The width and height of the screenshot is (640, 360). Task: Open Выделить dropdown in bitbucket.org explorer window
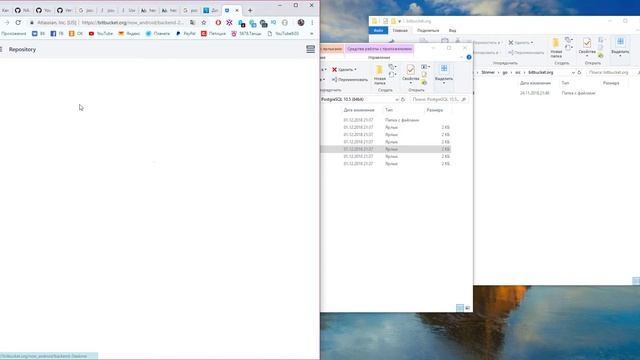click(620, 47)
